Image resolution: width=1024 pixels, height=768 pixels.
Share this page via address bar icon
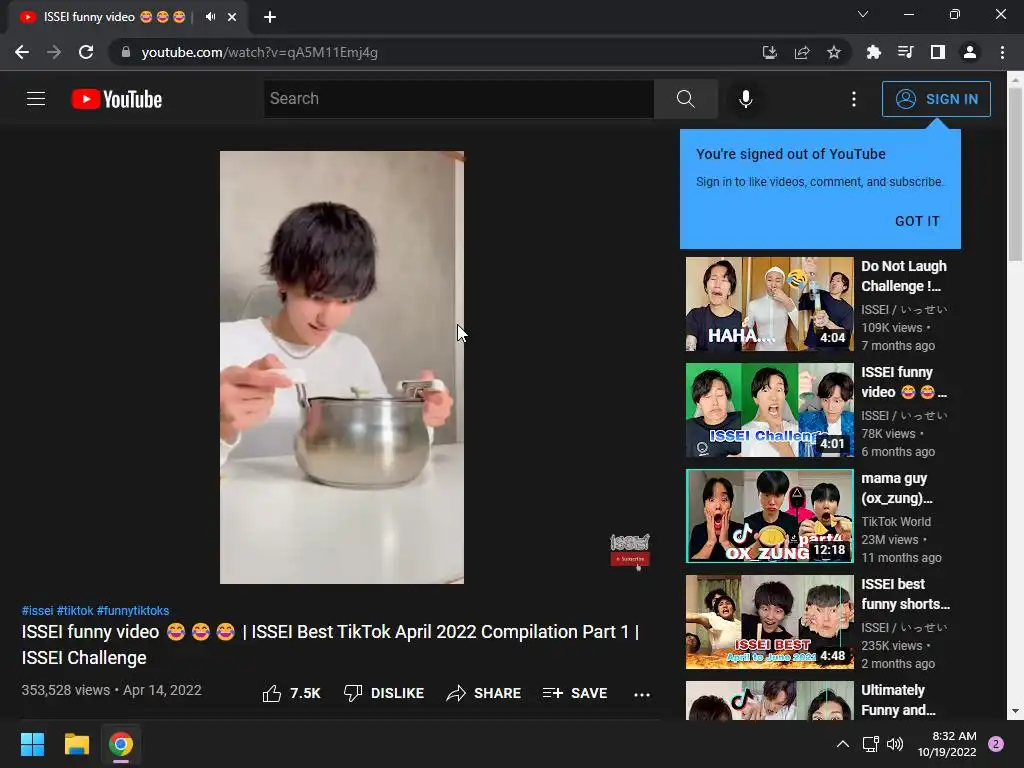tap(802, 52)
